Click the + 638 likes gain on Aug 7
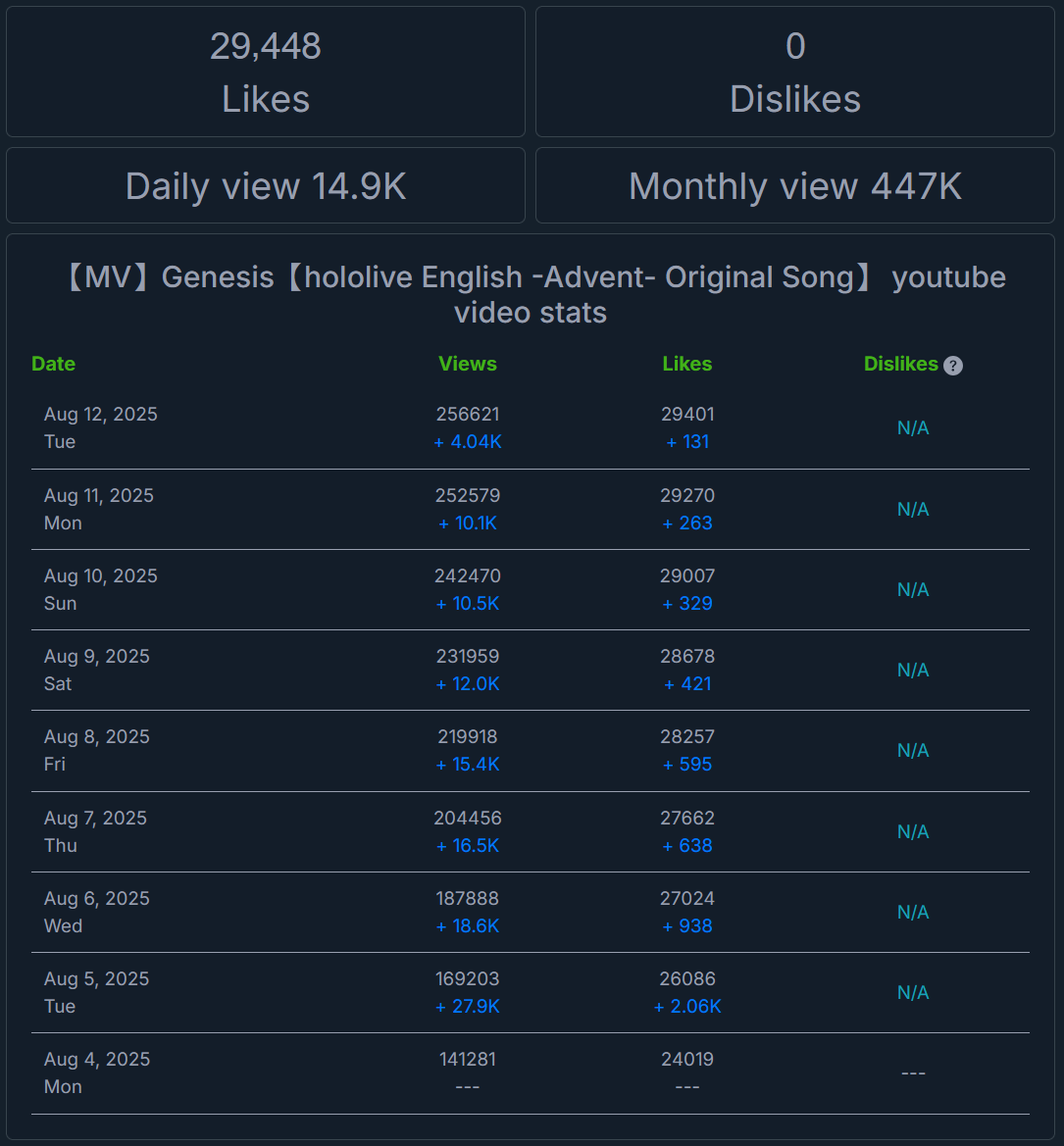1064x1146 pixels. 686,846
